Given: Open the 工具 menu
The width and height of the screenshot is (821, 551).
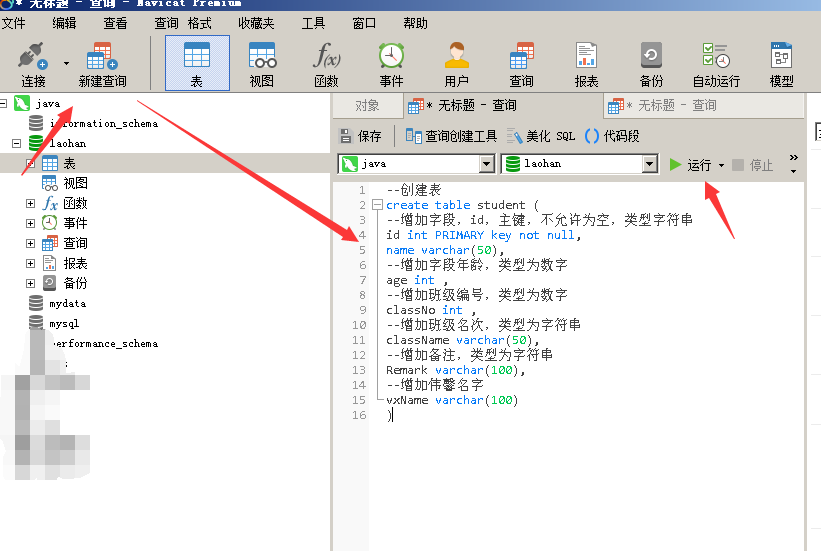Looking at the screenshot, I should [x=313, y=23].
